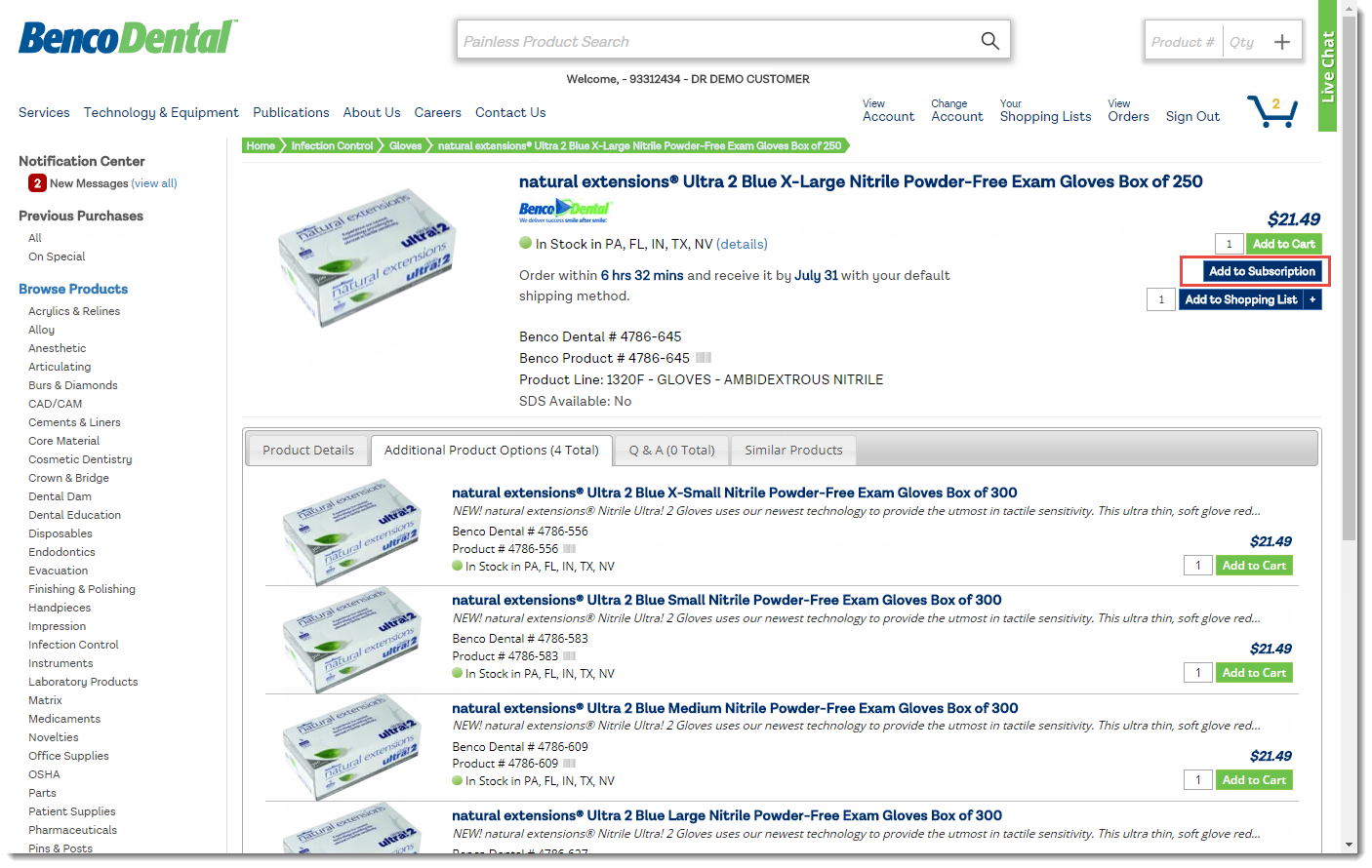Open the Live Chat side tab

click(1327, 66)
